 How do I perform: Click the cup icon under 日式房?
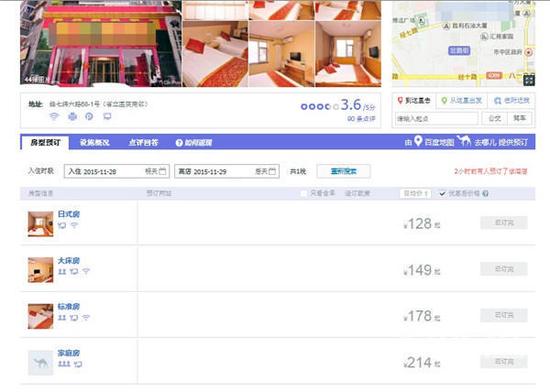(62, 225)
